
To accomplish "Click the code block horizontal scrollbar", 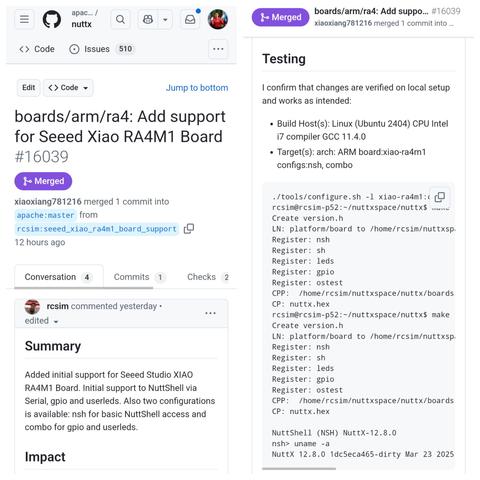I will click(x=299, y=468).
